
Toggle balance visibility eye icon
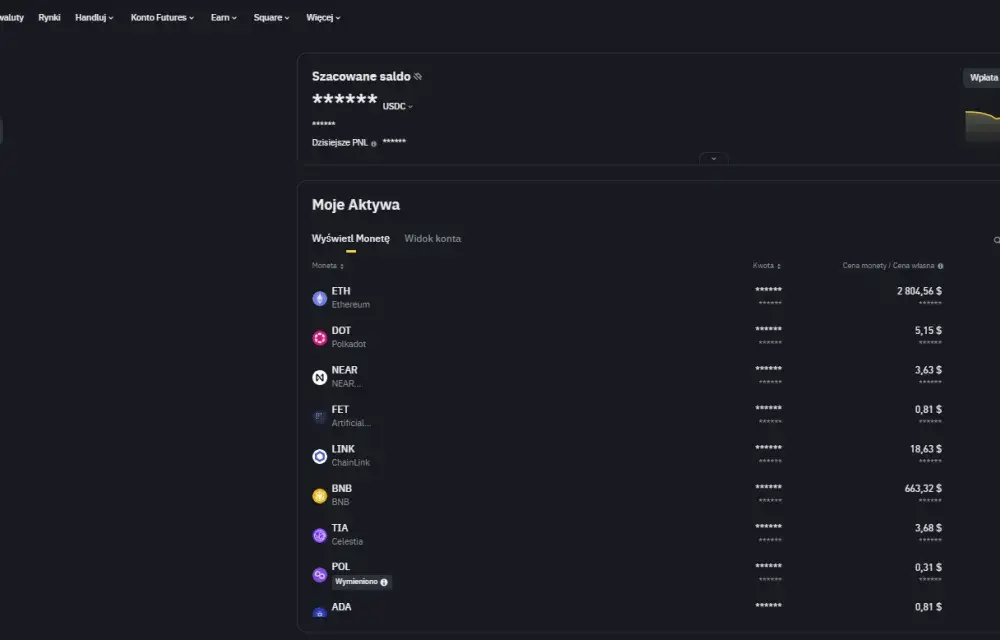418,76
